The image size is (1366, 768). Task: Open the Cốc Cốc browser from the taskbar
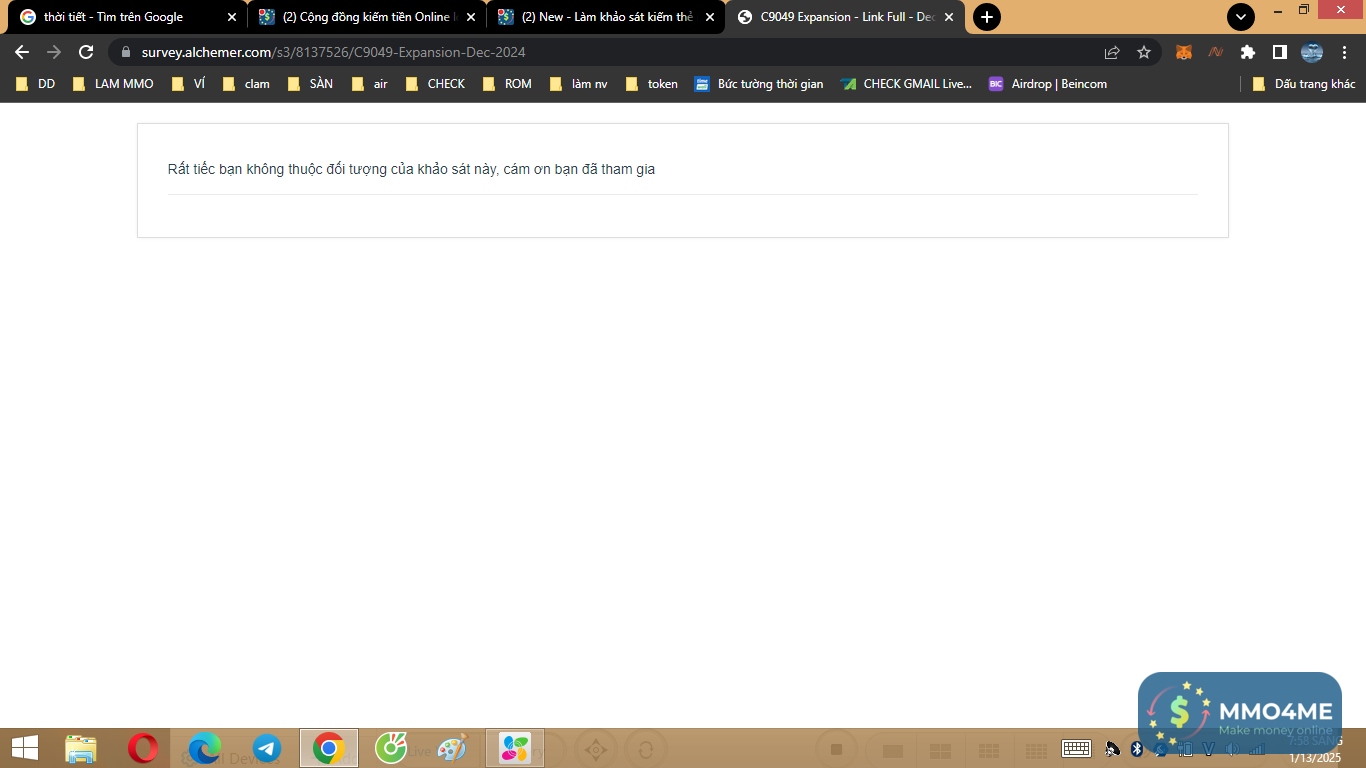(x=391, y=748)
